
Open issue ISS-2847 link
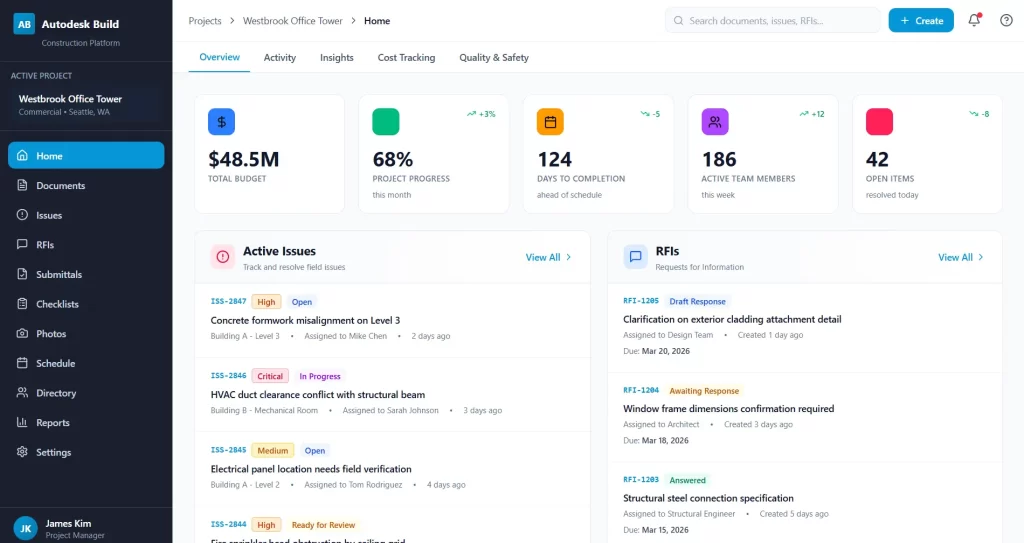tap(229, 302)
